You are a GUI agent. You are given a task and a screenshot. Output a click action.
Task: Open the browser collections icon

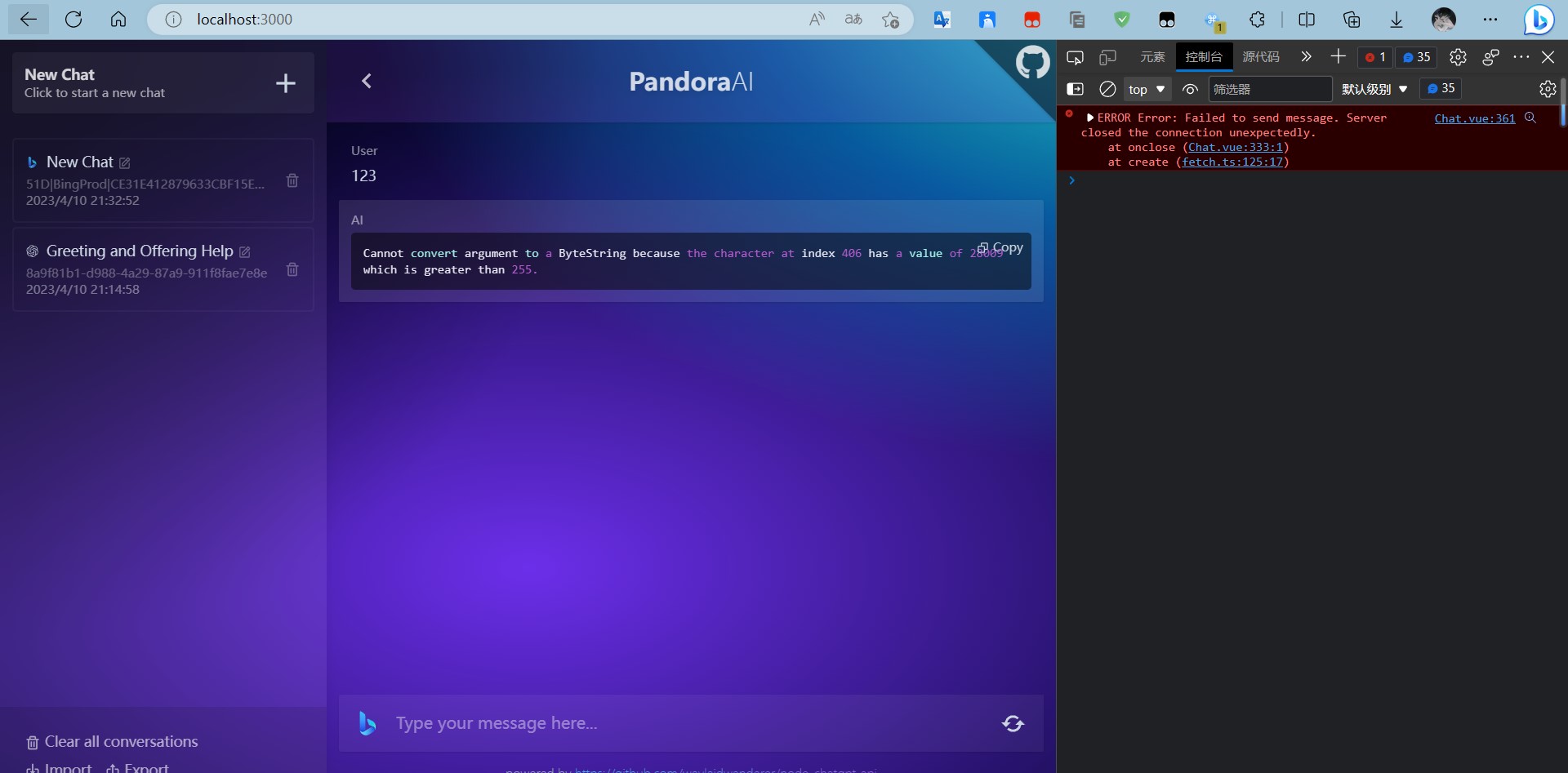[1352, 20]
